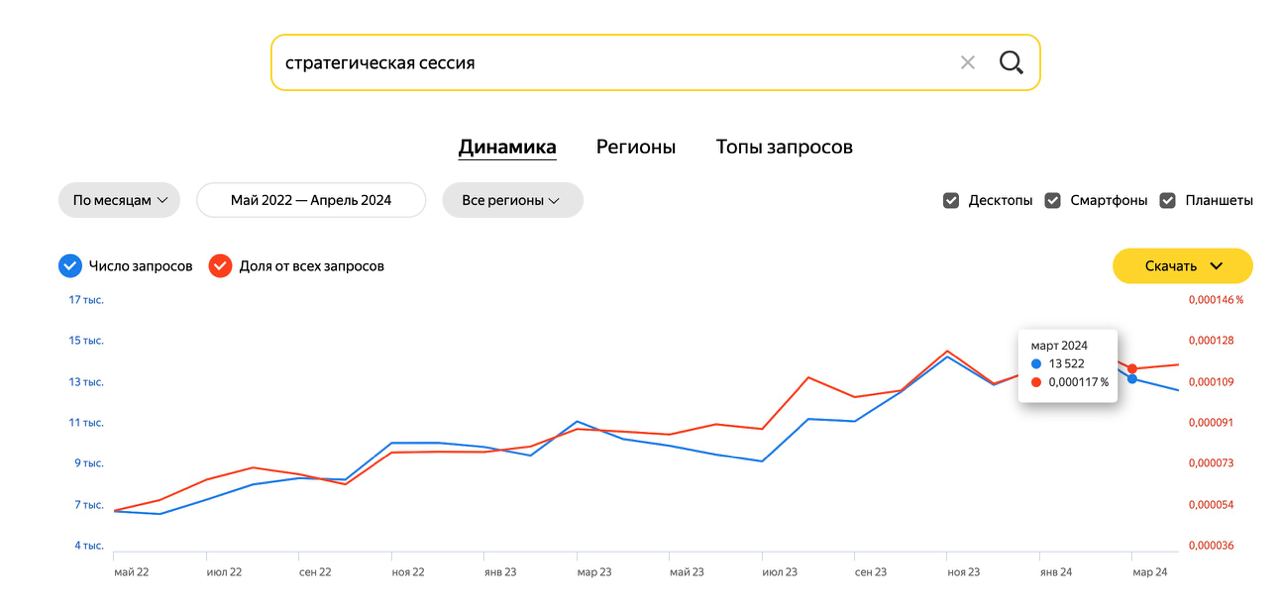This screenshot has width=1280, height=610.
Task: Click the 'Скачать' download button
Action: click(1170, 265)
